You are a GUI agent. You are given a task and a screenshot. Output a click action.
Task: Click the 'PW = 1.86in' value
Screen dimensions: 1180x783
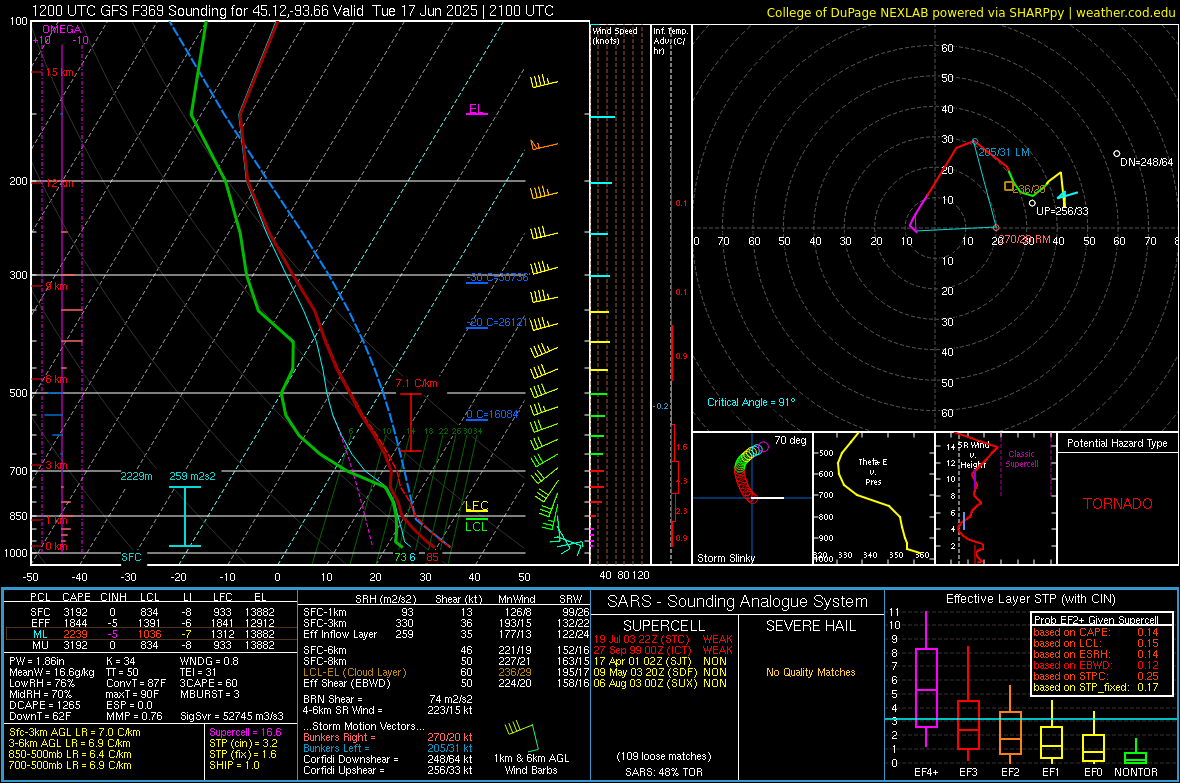(37, 661)
